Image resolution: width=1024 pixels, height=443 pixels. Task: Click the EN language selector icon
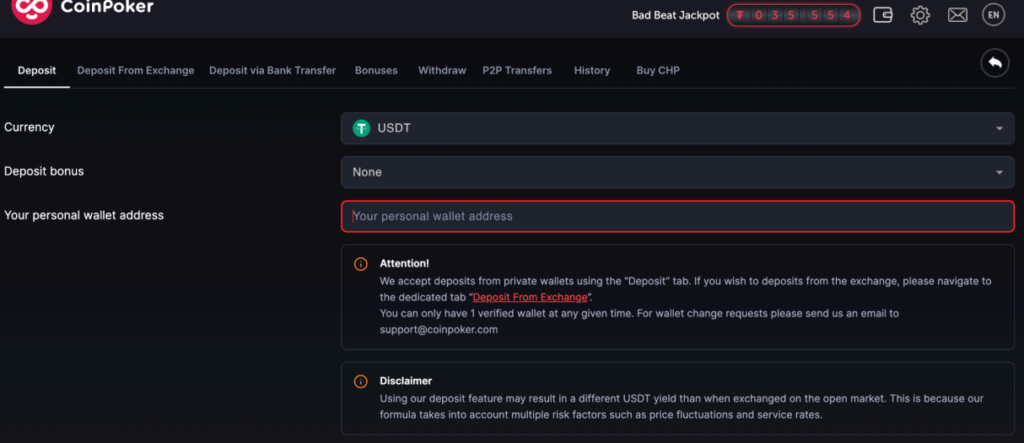993,14
